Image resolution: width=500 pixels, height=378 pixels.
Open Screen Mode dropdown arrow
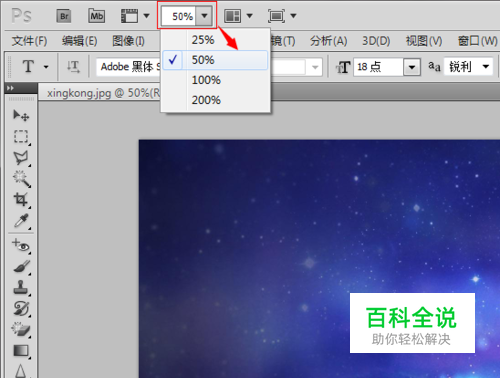point(293,16)
